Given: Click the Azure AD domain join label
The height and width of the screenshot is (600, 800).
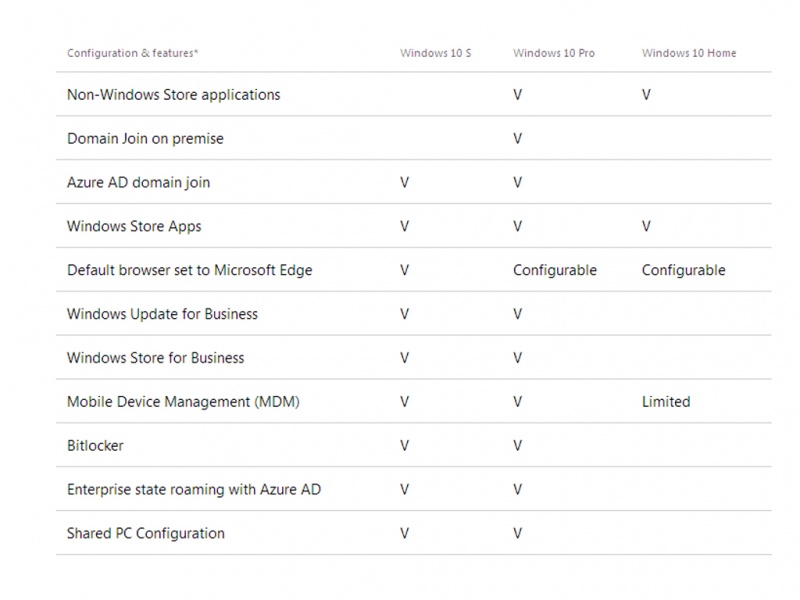Looking at the screenshot, I should point(138,183).
